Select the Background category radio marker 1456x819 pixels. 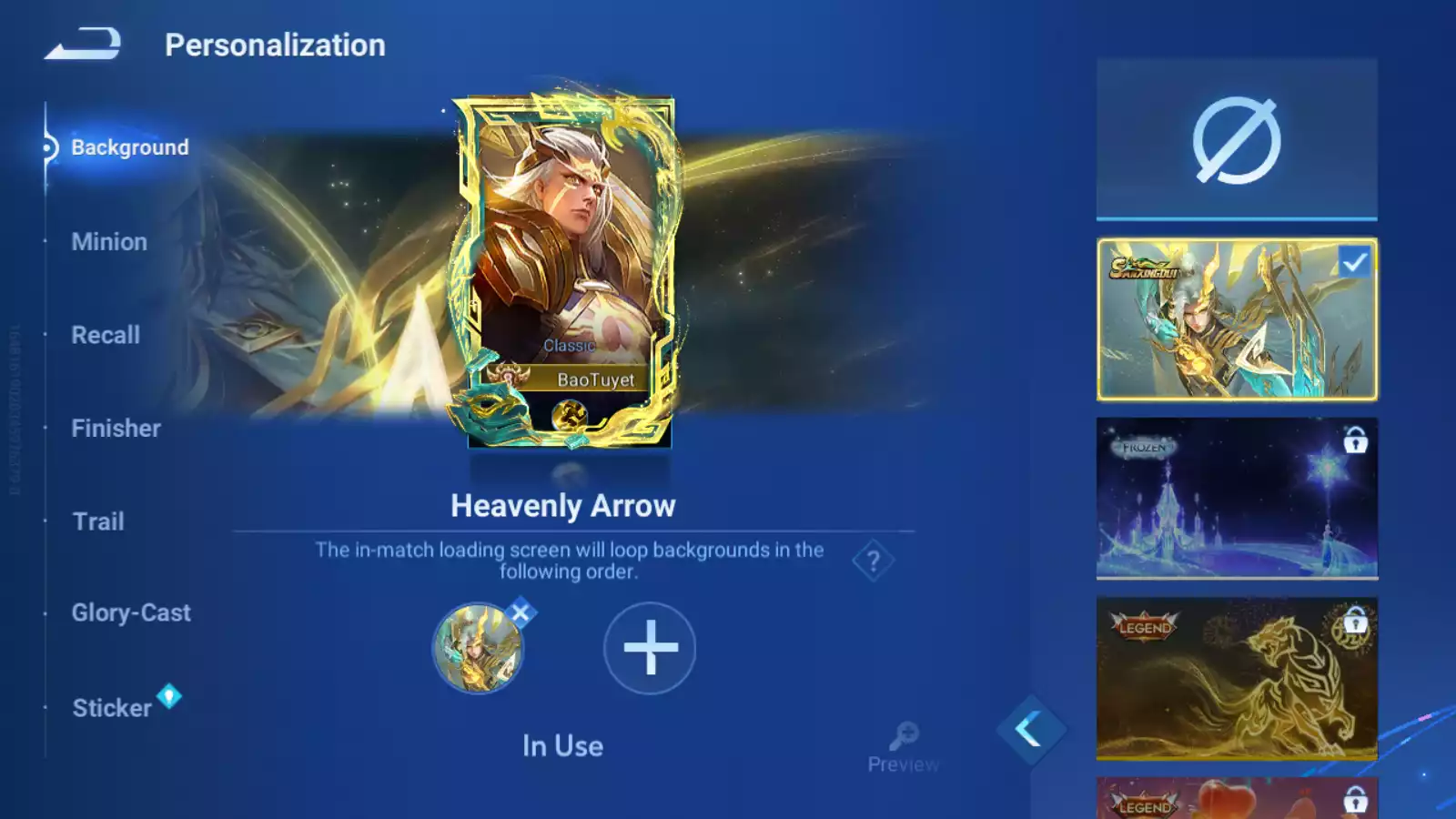[48, 147]
